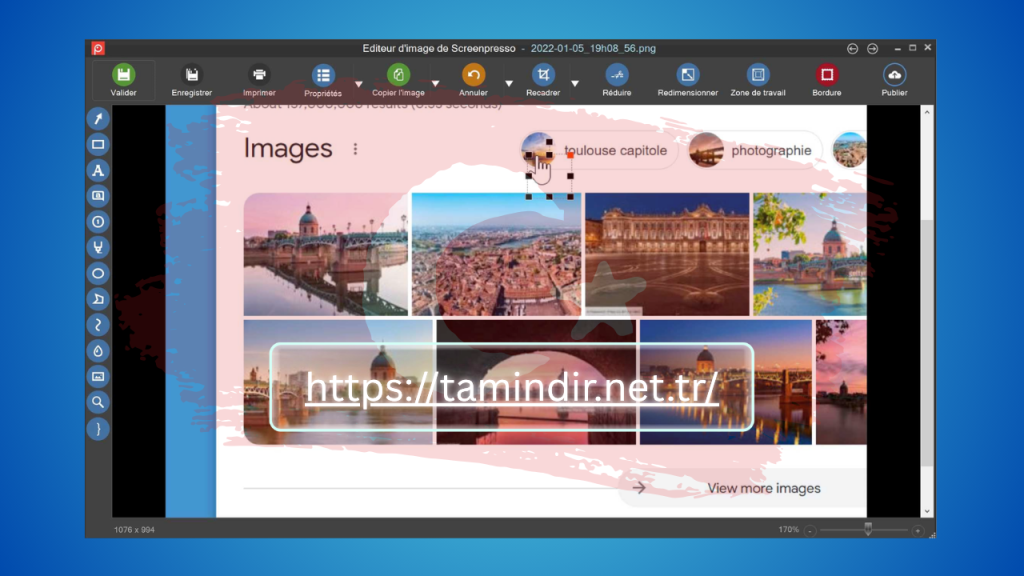Click the Capitole building night thumbnail
Viewport: 1024px width, 576px height.
point(667,254)
